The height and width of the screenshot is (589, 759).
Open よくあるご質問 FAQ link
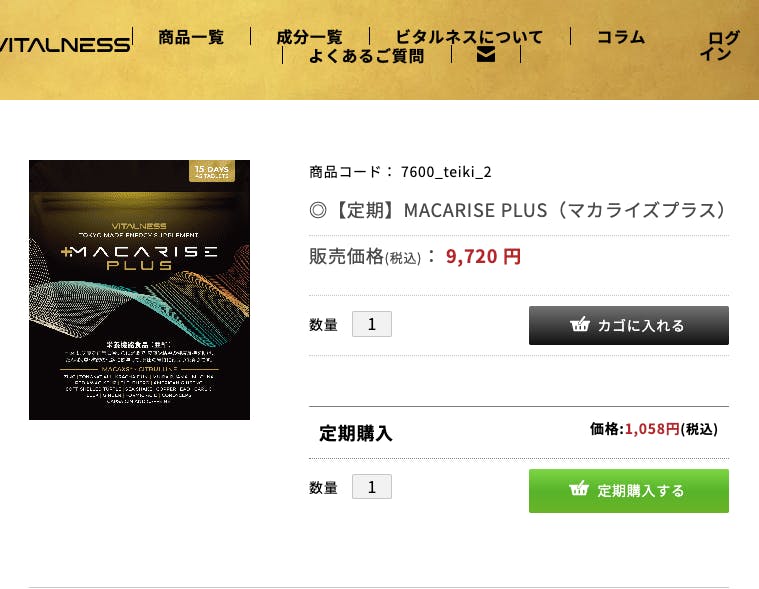pos(366,56)
